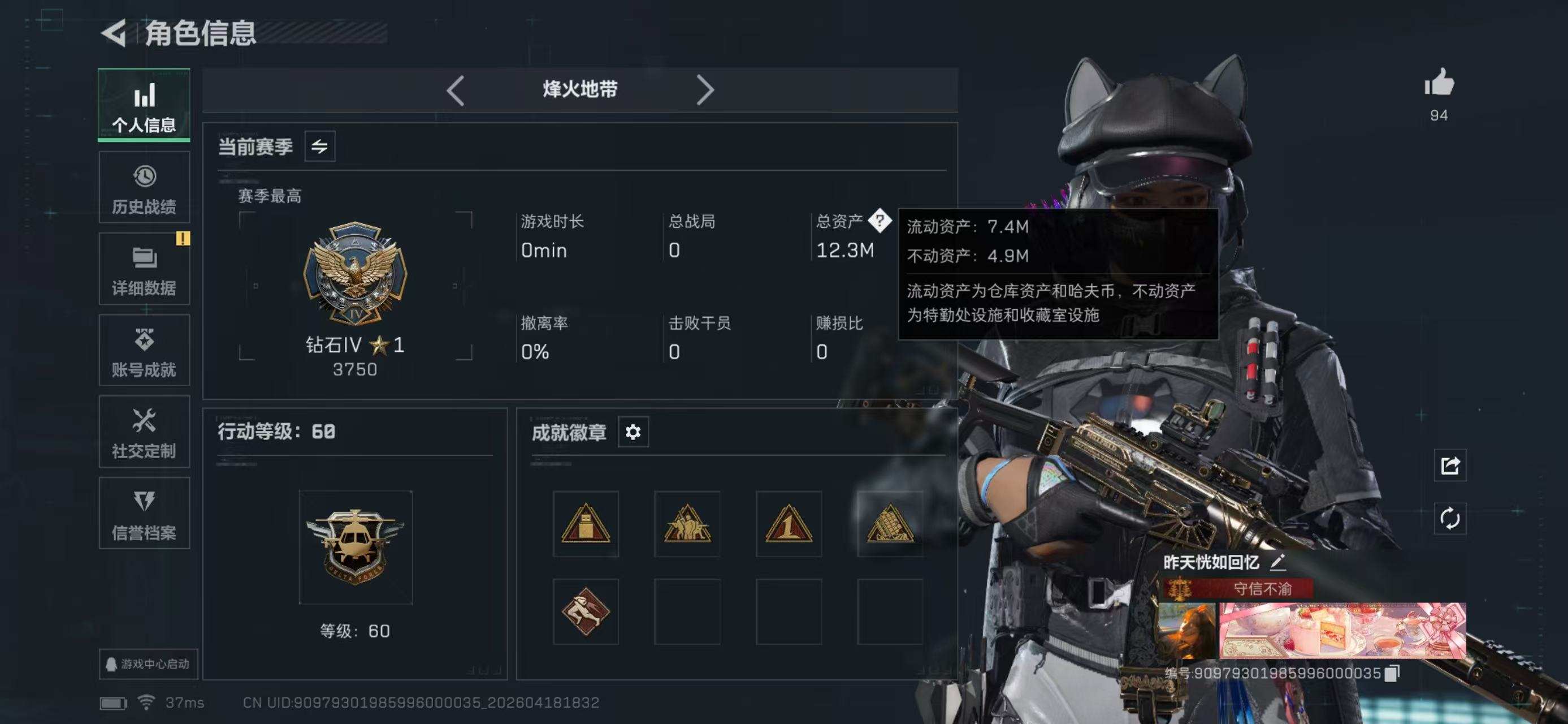1568x724 pixels.
Task: Go to previous mode with left chevron
Action: (455, 90)
